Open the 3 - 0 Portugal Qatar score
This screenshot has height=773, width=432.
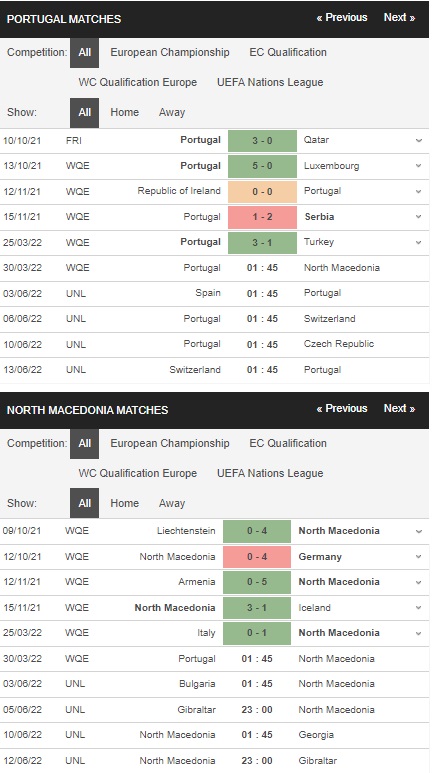tap(262, 141)
